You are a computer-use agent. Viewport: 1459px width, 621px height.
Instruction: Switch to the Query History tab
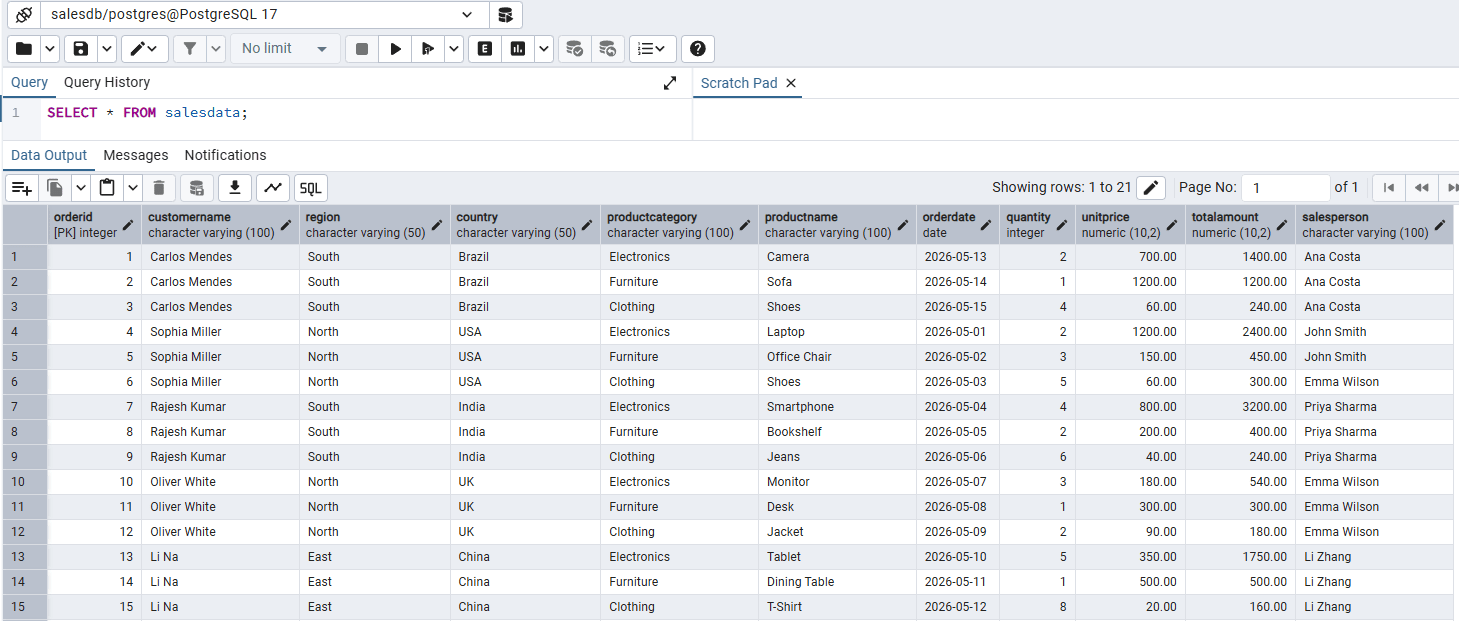click(x=107, y=82)
